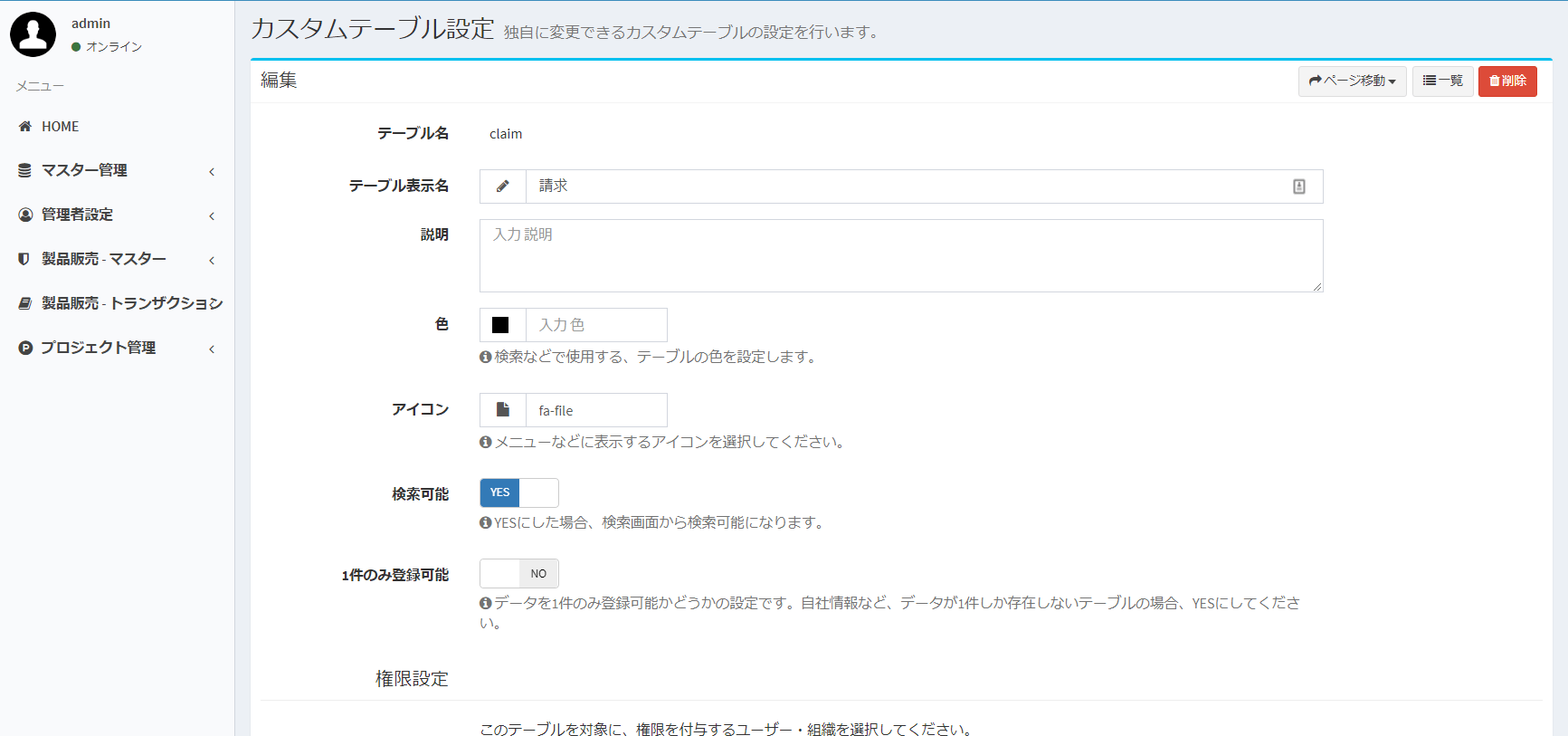Image resolution: width=1568 pixels, height=736 pixels.
Task: Go to HOME menu item
Action: [x=60, y=127]
